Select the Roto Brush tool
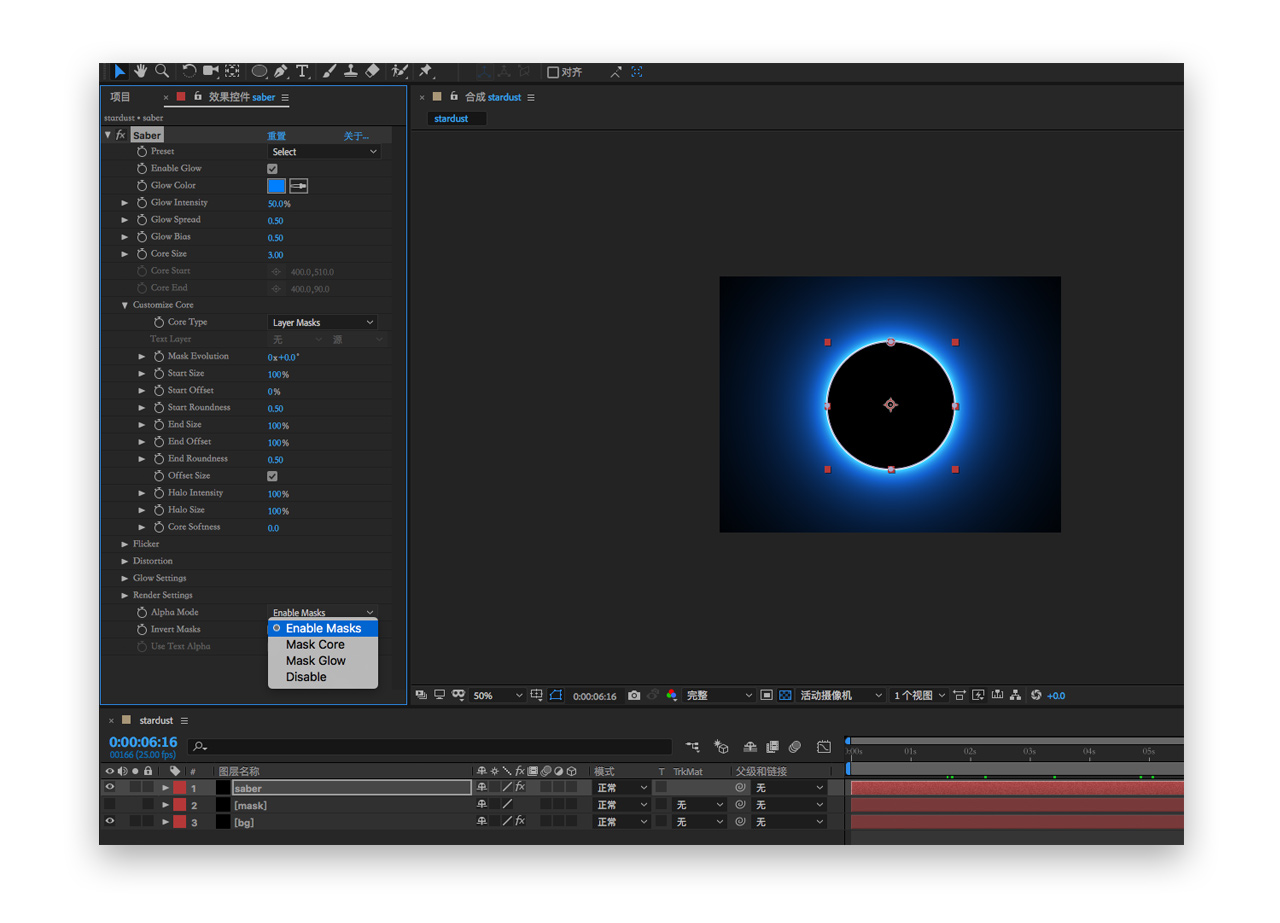The image size is (1280, 923). pyautogui.click(x=400, y=71)
